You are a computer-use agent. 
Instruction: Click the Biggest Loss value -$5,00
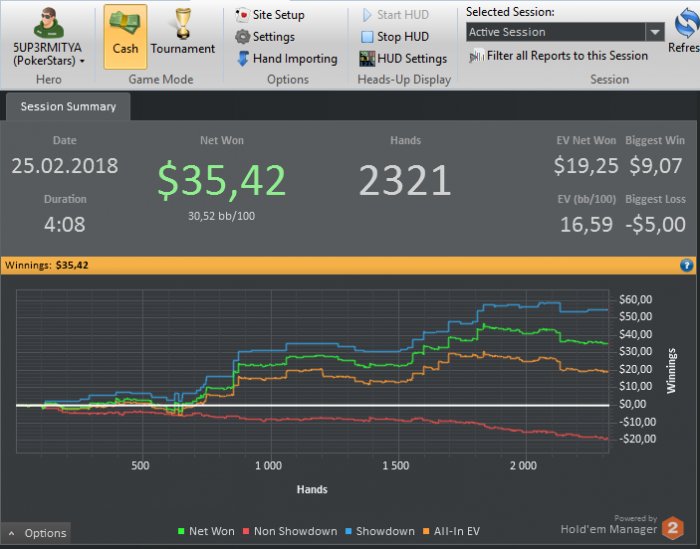pyautogui.click(x=655, y=224)
